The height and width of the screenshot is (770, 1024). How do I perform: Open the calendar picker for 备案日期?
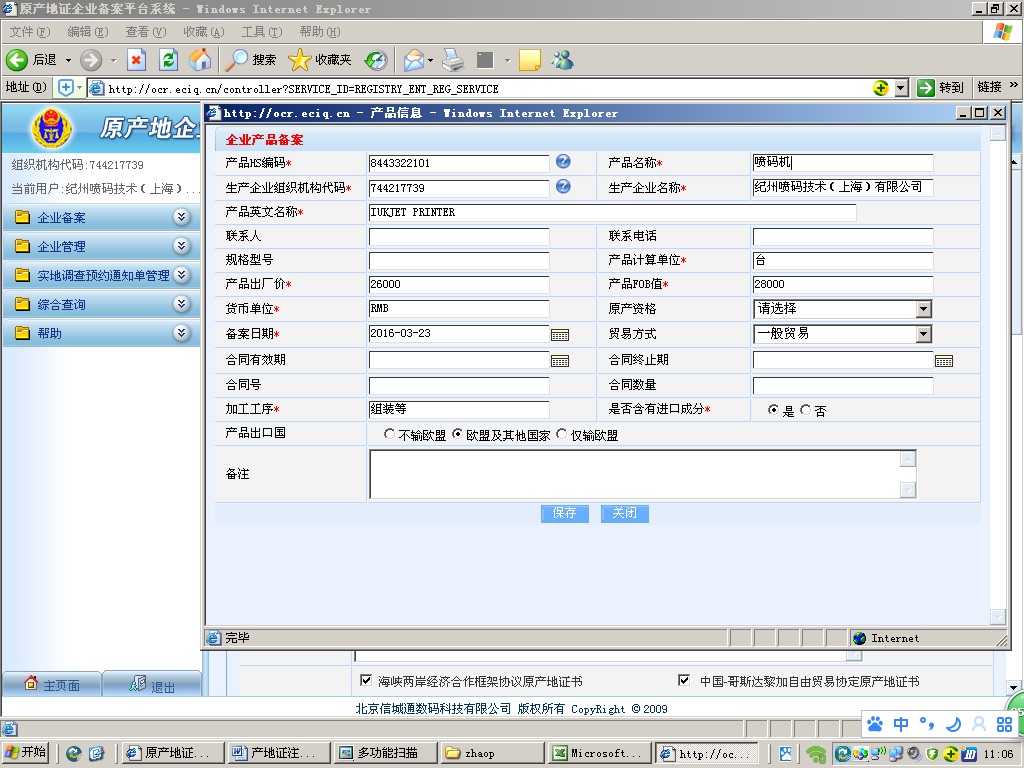pos(560,334)
